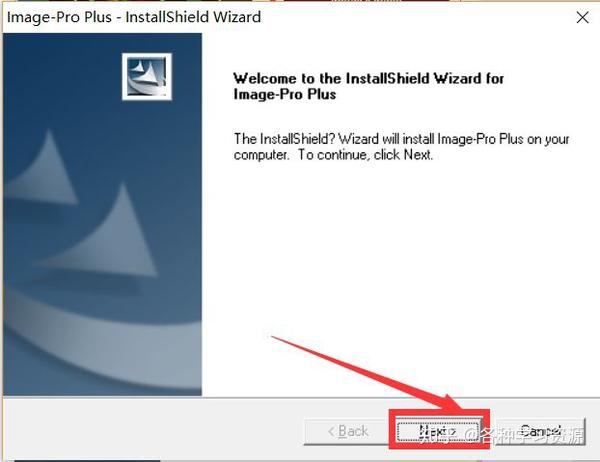Close the InstallShield Wizard window
Screen dimensions: 600x462
coord(582,17)
